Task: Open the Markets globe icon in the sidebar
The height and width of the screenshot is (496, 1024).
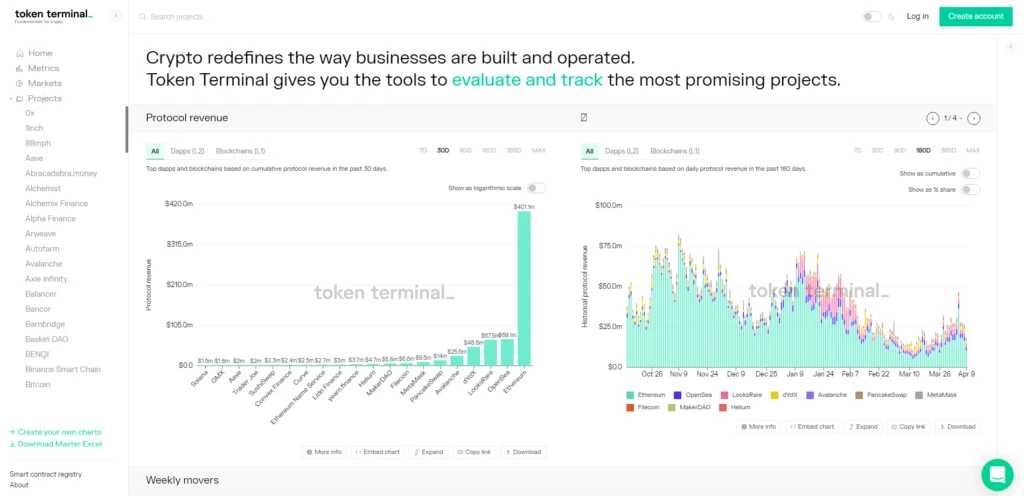Action: point(20,84)
